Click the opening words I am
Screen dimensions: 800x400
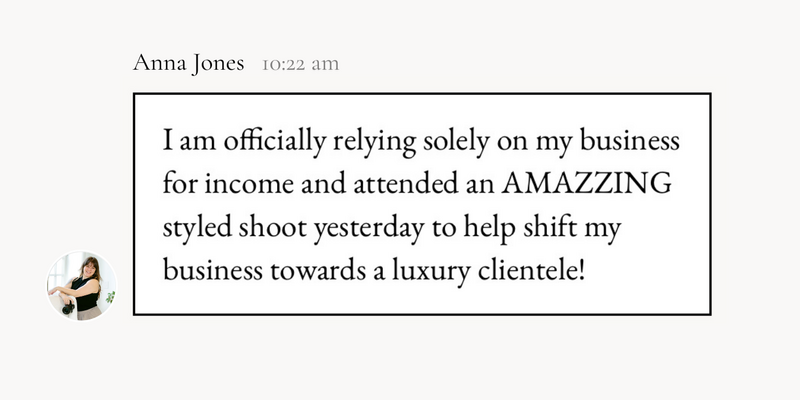click(x=190, y=141)
